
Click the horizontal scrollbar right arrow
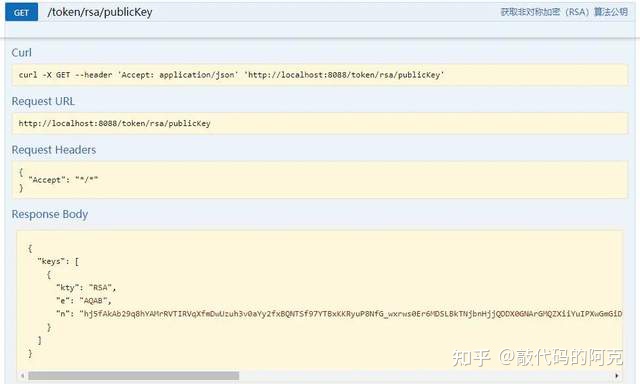click(617, 375)
